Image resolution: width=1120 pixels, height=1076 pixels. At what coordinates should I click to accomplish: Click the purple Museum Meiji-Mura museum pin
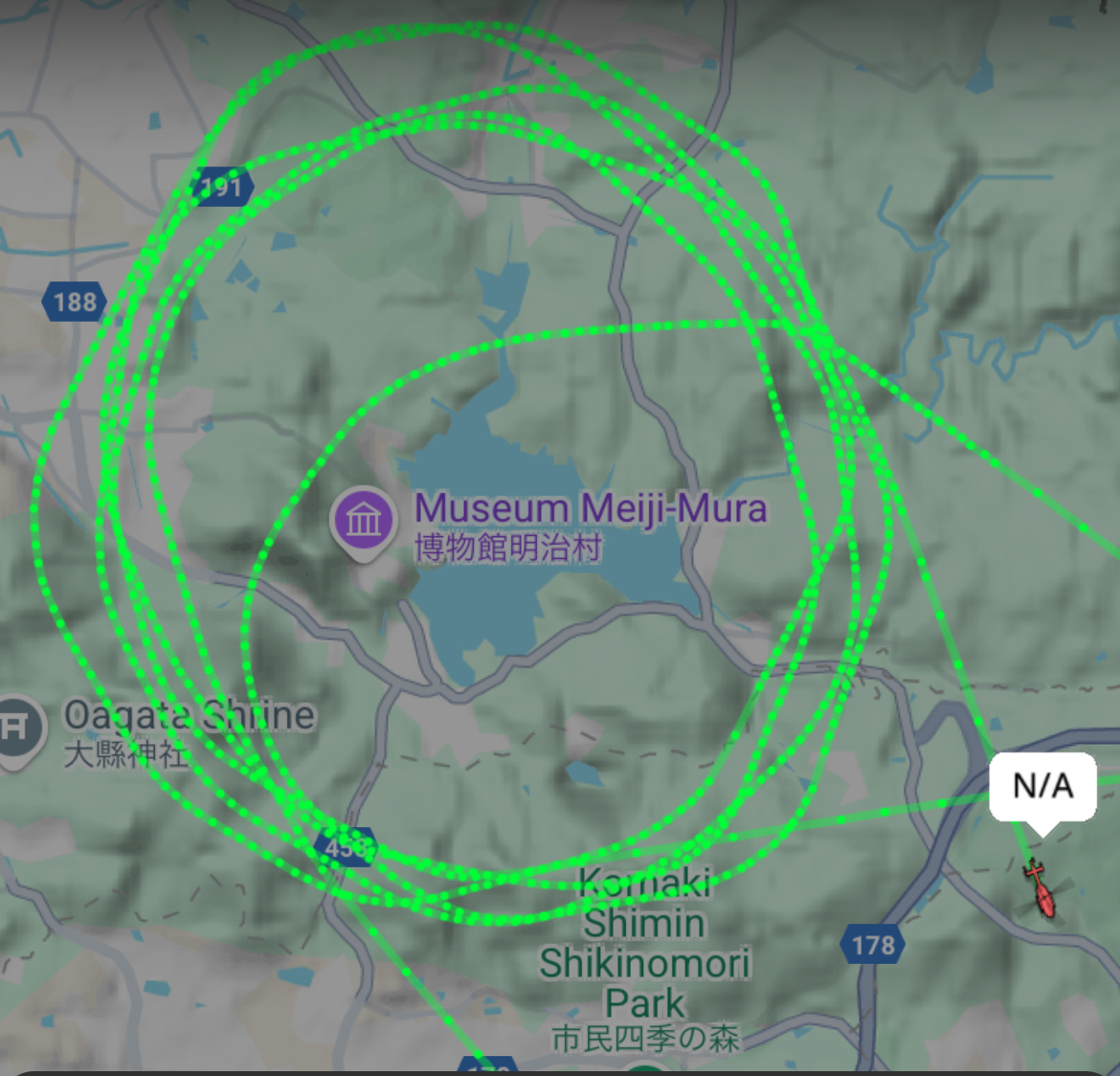pyautogui.click(x=364, y=522)
